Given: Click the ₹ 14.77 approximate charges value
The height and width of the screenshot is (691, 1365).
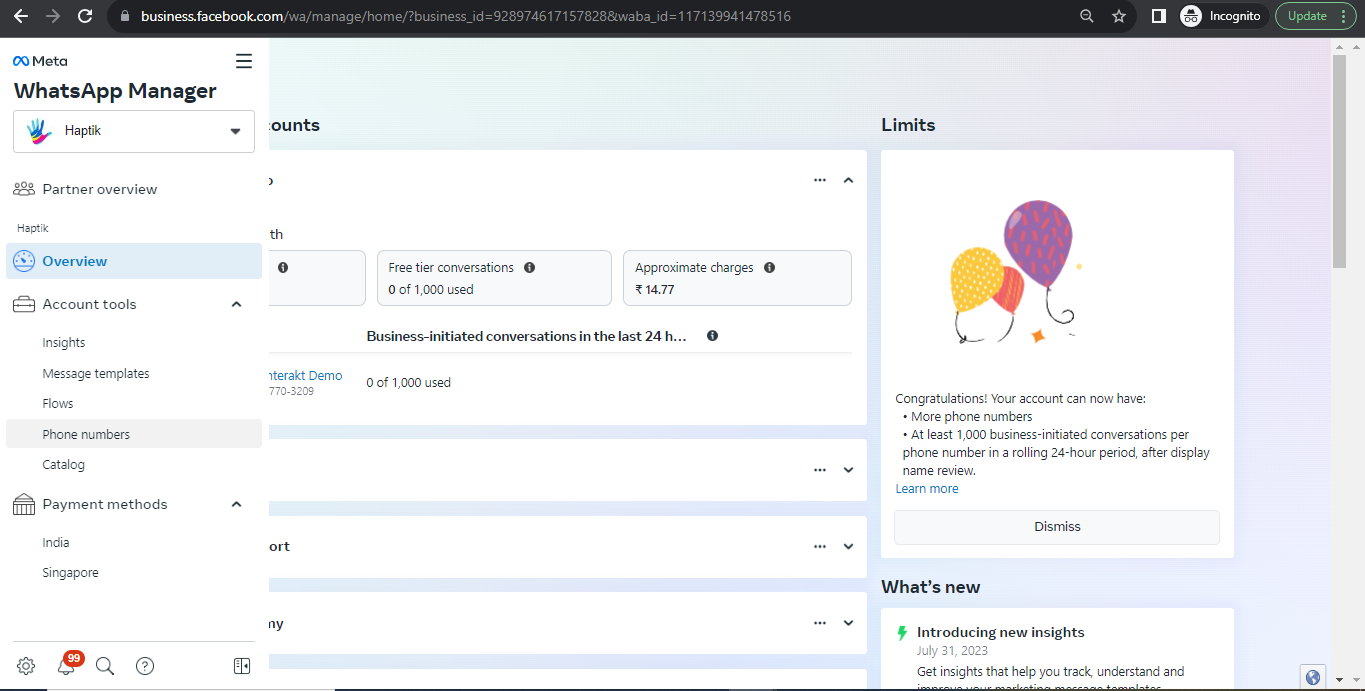Looking at the screenshot, I should pyautogui.click(x=655, y=290).
